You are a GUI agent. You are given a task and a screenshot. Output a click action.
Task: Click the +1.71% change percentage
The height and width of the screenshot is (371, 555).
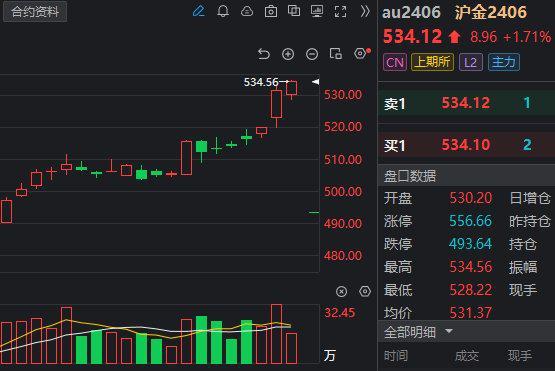pos(527,37)
